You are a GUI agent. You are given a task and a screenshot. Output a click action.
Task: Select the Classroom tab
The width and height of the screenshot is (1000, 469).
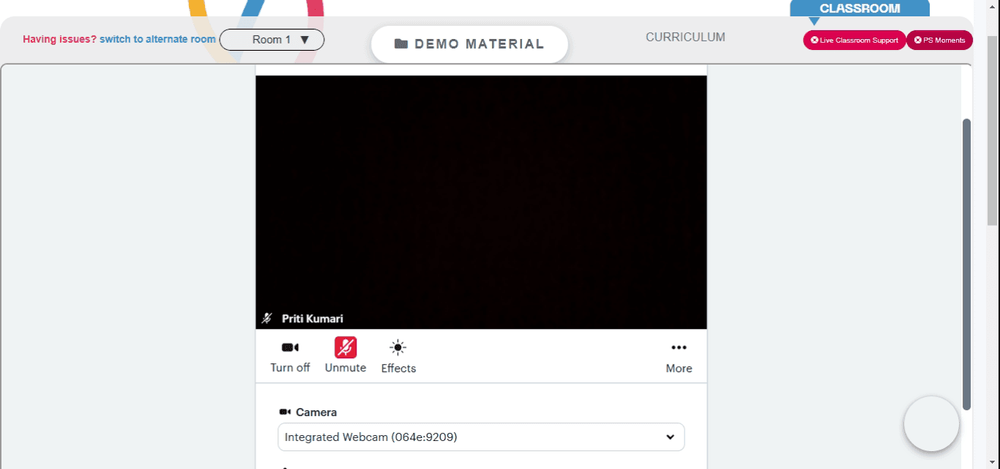[x=859, y=8]
